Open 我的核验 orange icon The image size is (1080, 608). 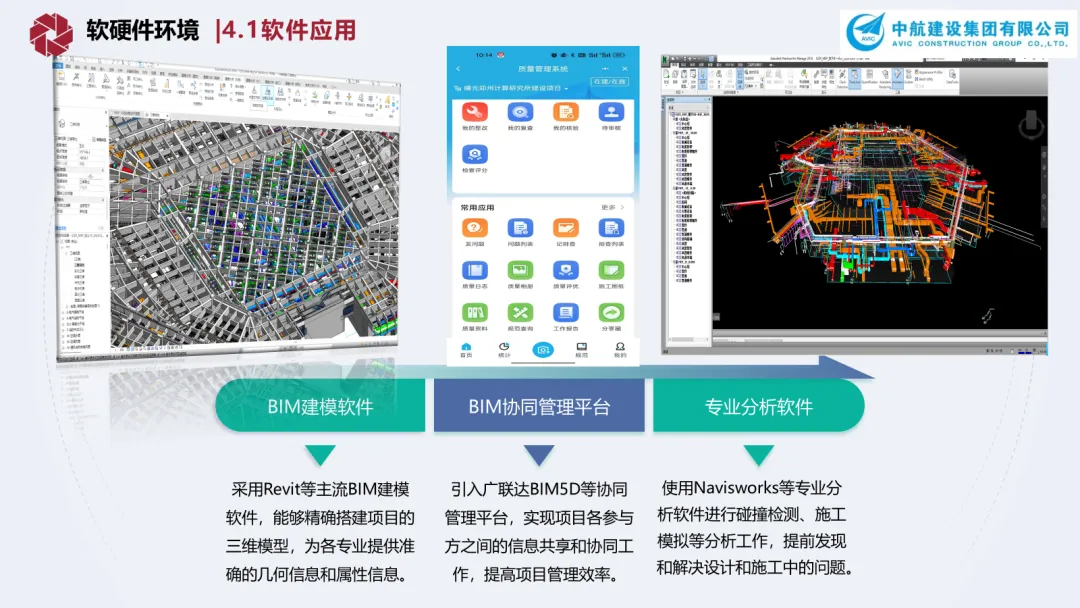[565, 112]
